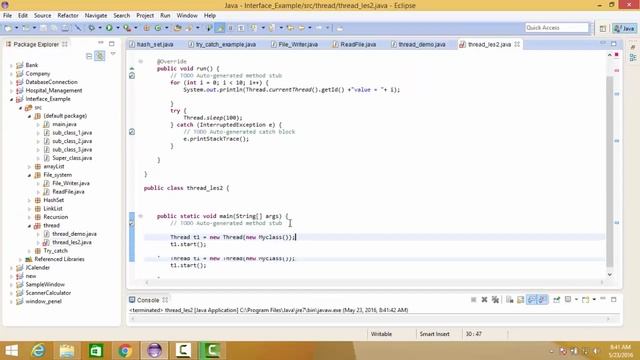The height and width of the screenshot is (360, 640).
Task: Open the Source menu
Action: coord(42,16)
